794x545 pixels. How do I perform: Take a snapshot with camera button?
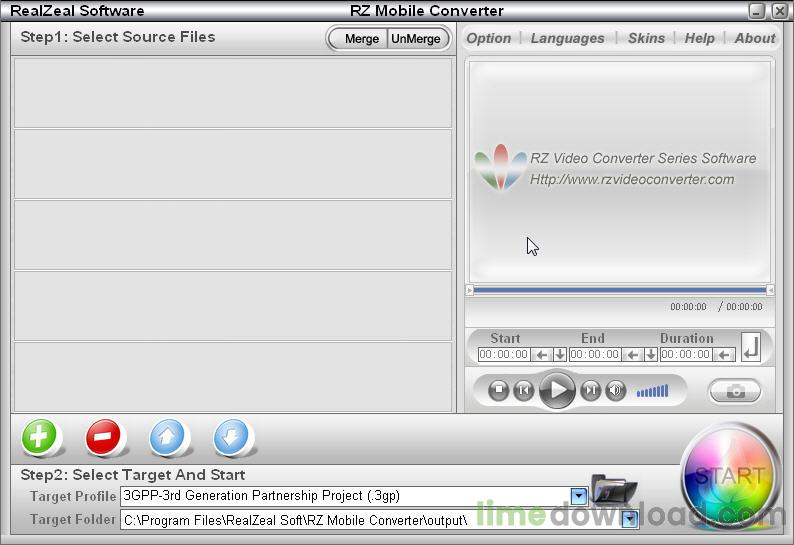[735, 391]
